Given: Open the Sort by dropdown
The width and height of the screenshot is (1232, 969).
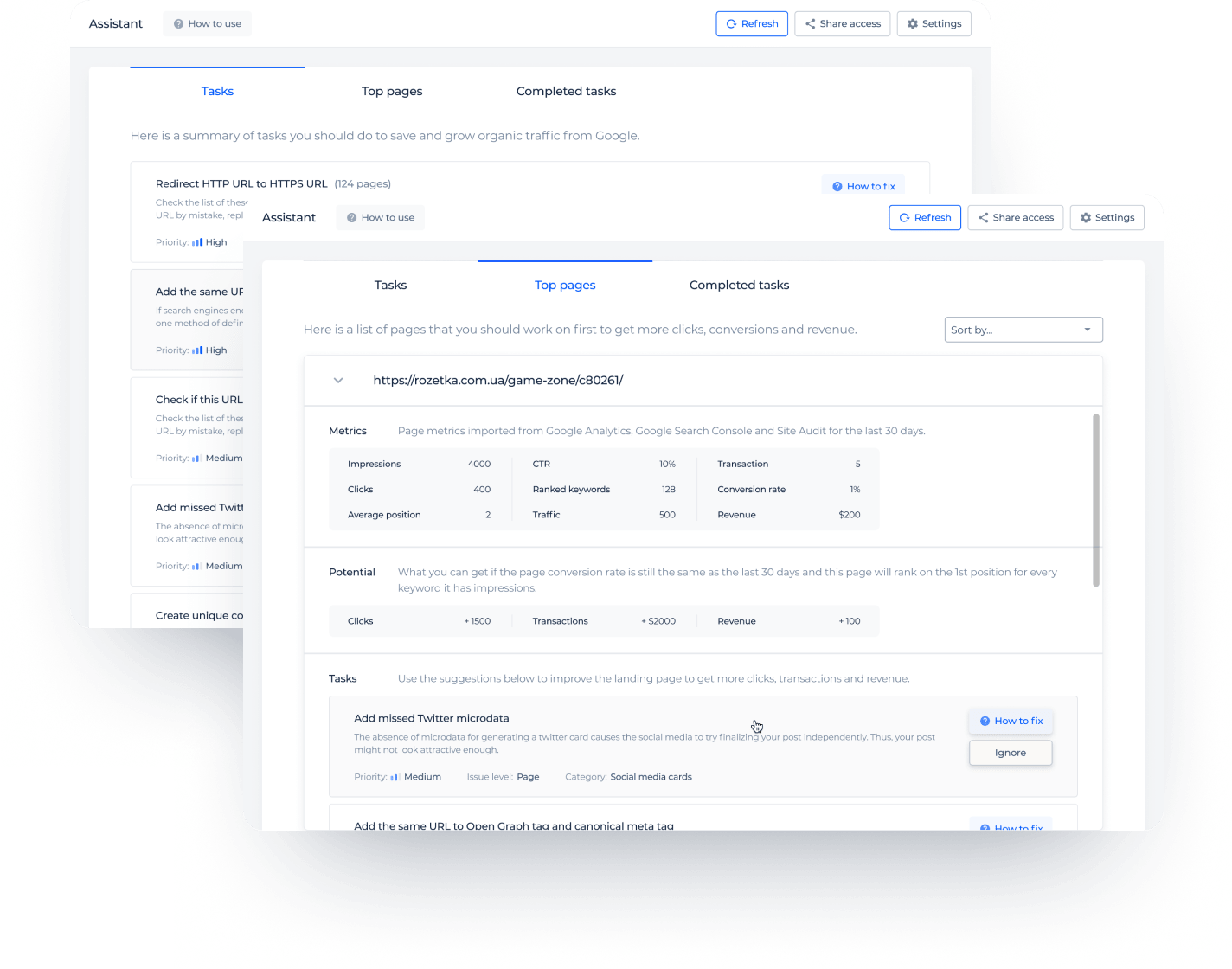Looking at the screenshot, I should click(x=1023, y=330).
